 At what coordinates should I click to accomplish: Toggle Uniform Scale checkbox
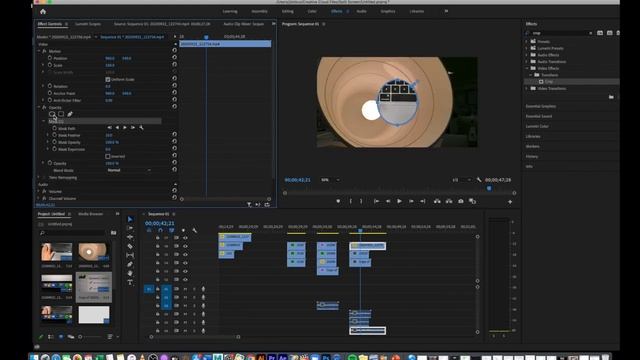click(x=108, y=79)
